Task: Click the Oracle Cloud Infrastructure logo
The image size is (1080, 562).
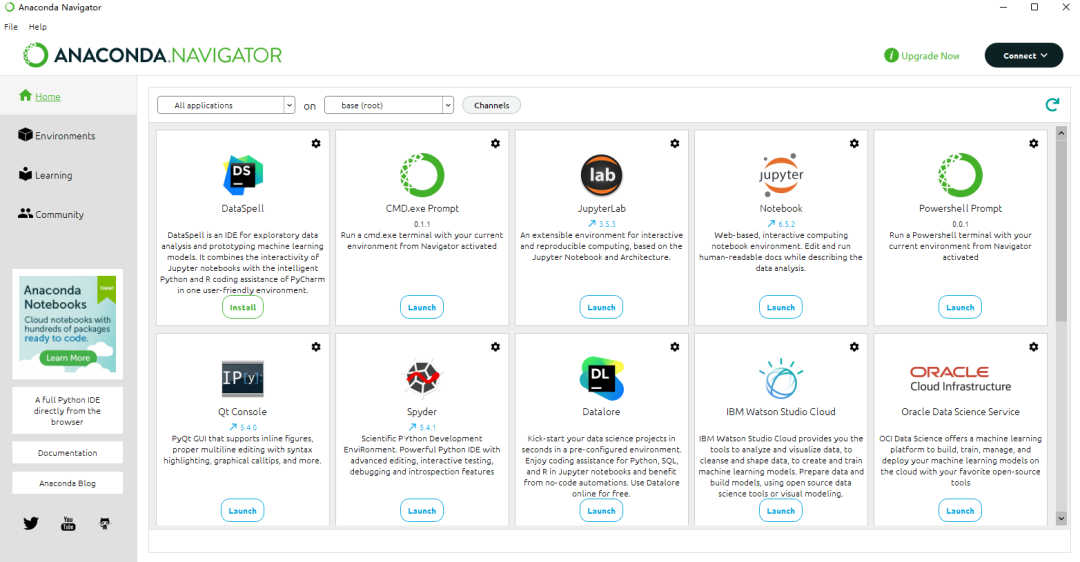Action: pyautogui.click(x=960, y=379)
